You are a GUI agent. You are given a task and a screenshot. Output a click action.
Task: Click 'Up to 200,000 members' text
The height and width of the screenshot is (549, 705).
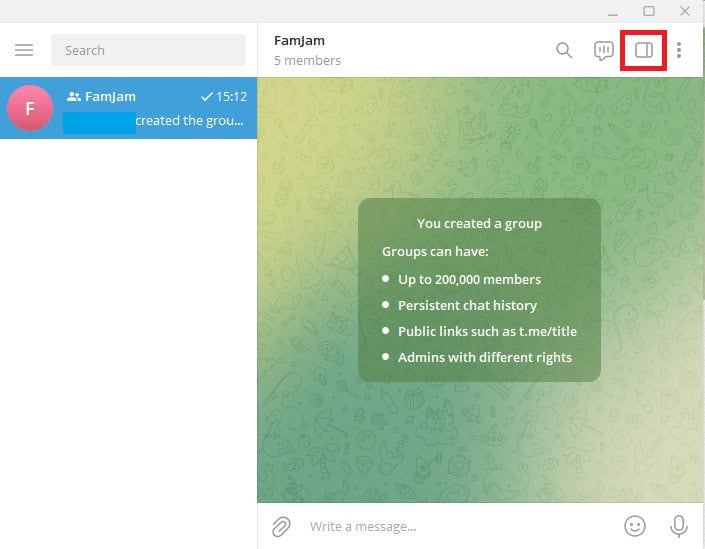469,279
